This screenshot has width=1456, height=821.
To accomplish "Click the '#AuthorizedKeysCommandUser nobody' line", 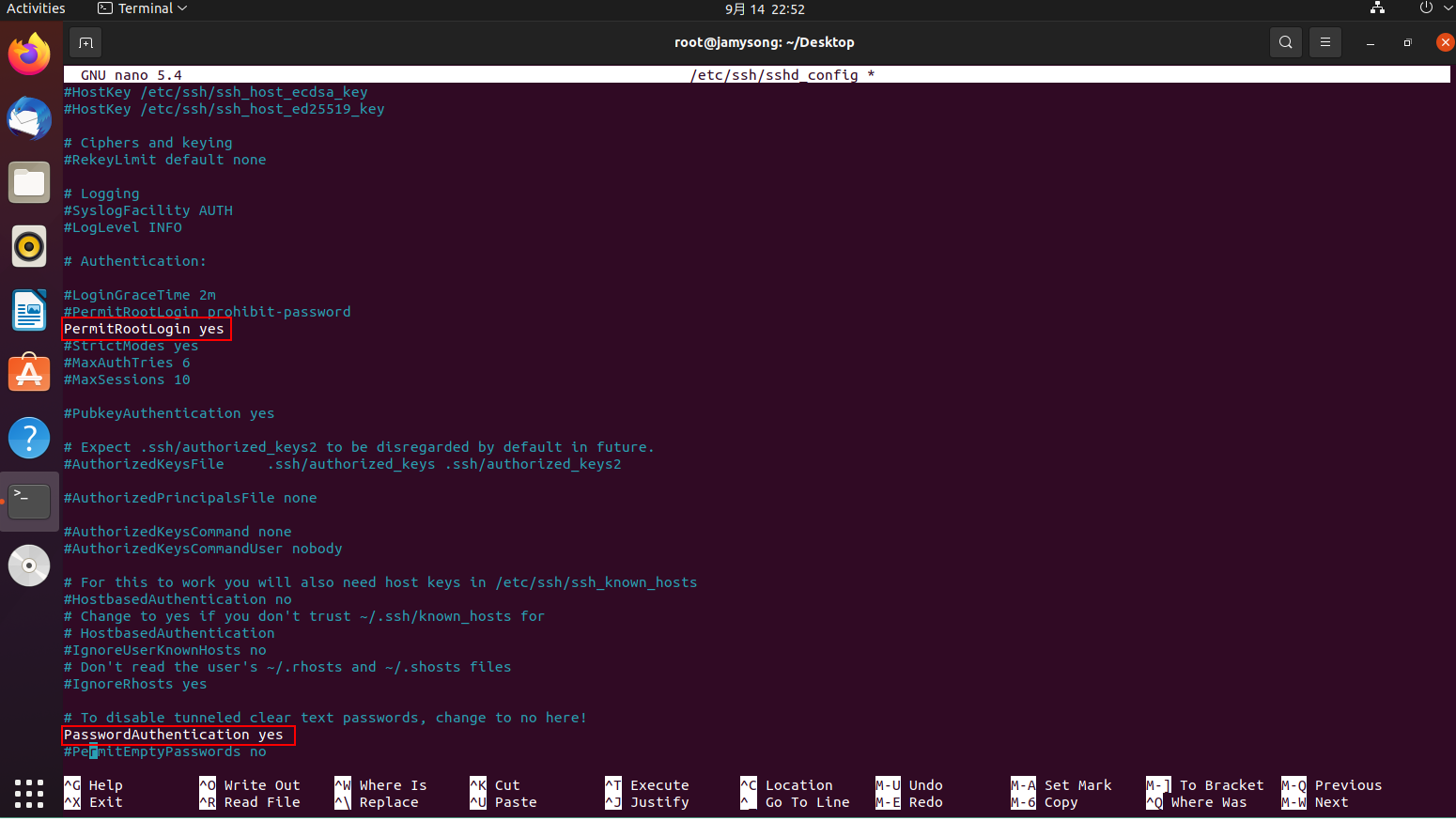I will pos(203,549).
